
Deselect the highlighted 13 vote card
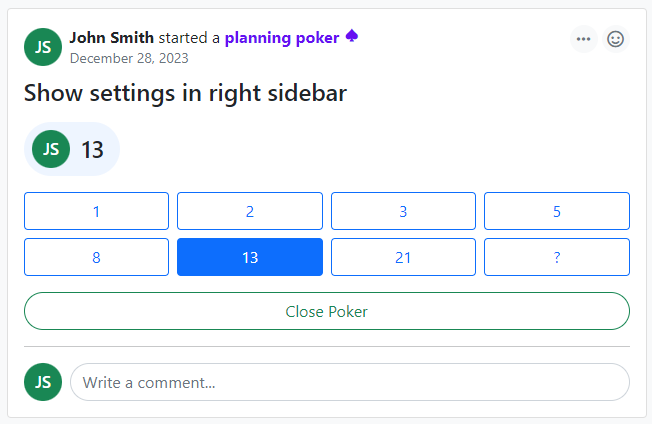point(250,257)
